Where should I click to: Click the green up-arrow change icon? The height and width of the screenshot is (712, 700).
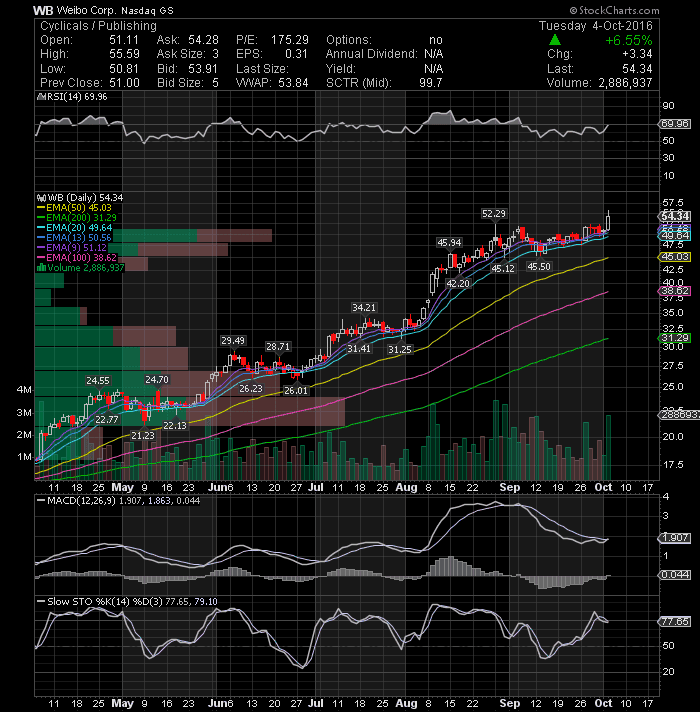click(x=555, y=40)
